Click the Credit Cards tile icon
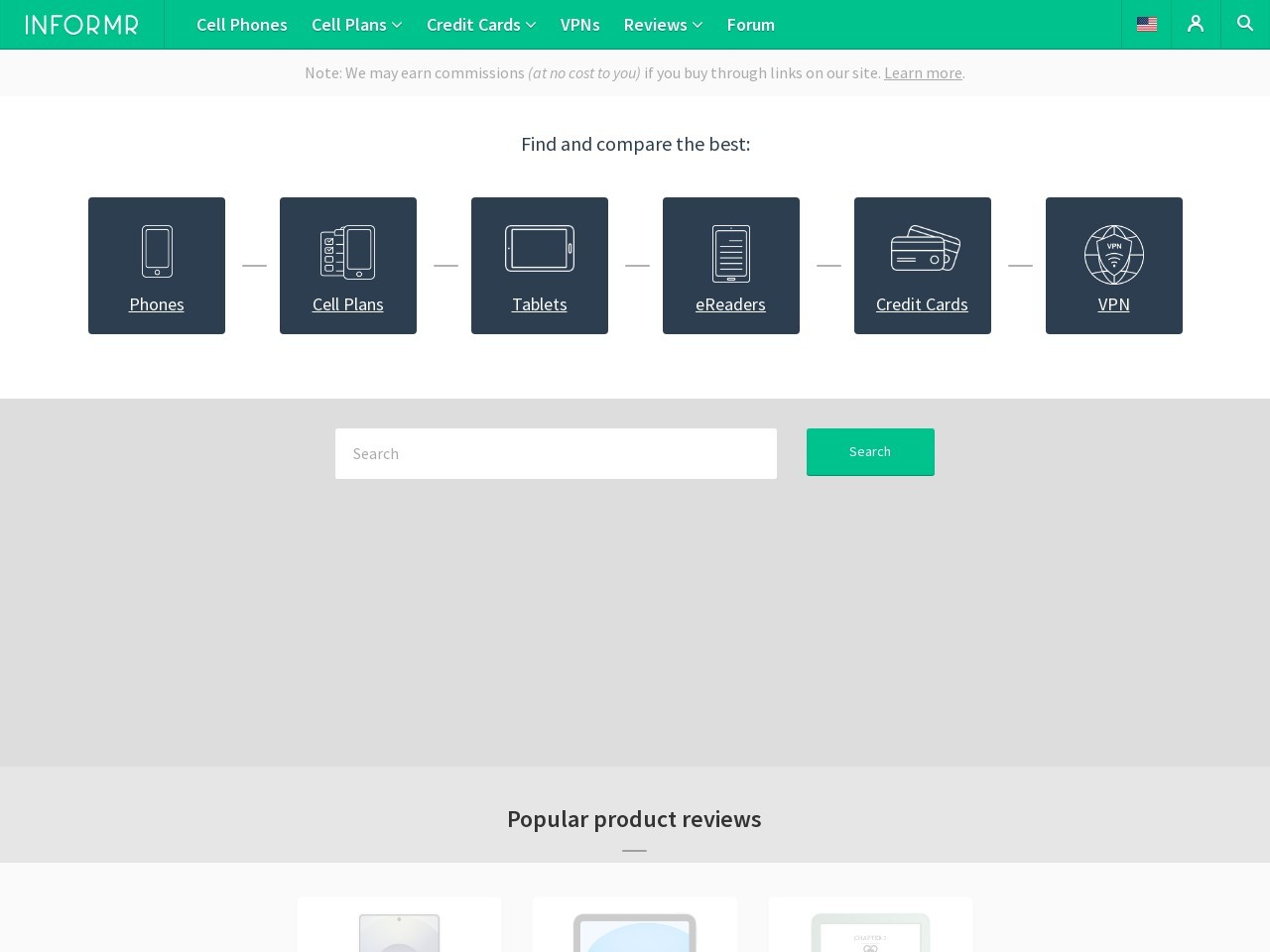The width and height of the screenshot is (1270, 952). tap(924, 248)
